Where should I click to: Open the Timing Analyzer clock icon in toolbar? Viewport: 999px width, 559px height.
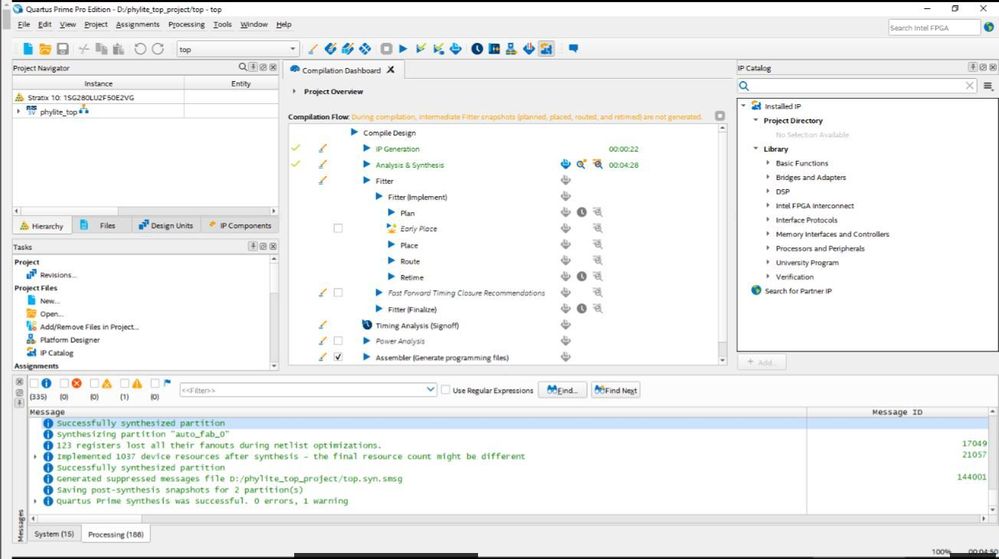(477, 48)
